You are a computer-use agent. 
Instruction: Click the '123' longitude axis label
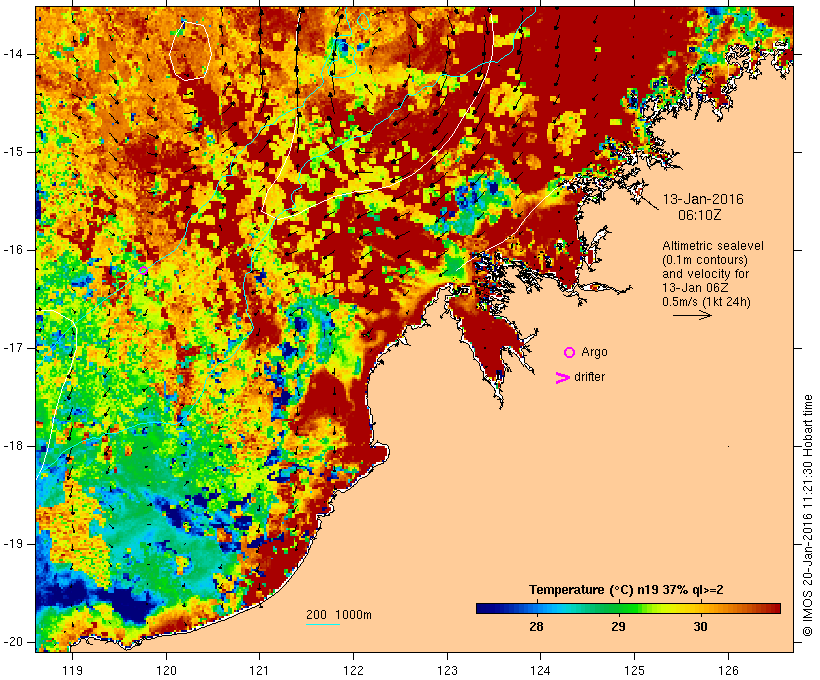447,670
